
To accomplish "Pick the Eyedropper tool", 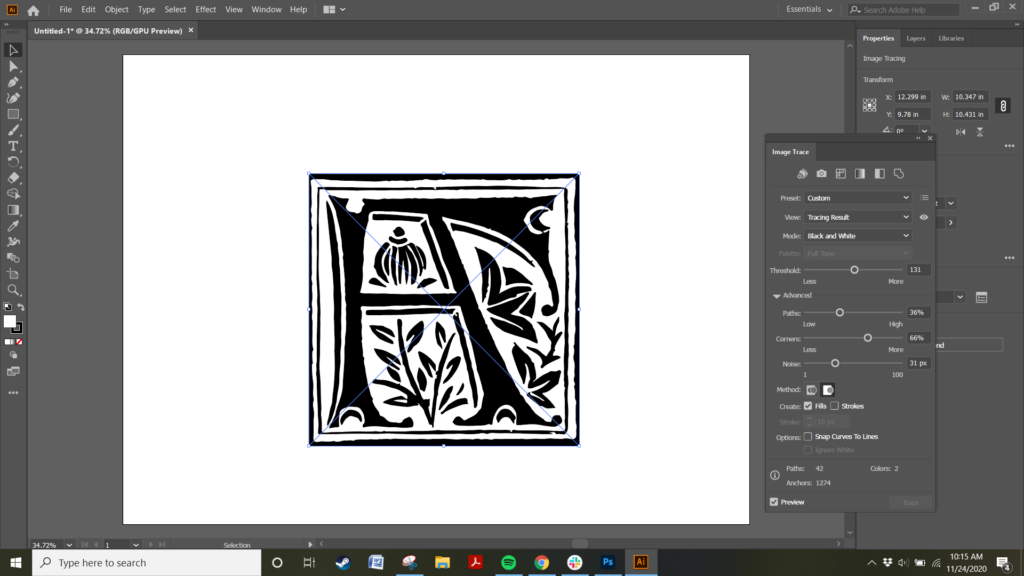I will click(14, 226).
